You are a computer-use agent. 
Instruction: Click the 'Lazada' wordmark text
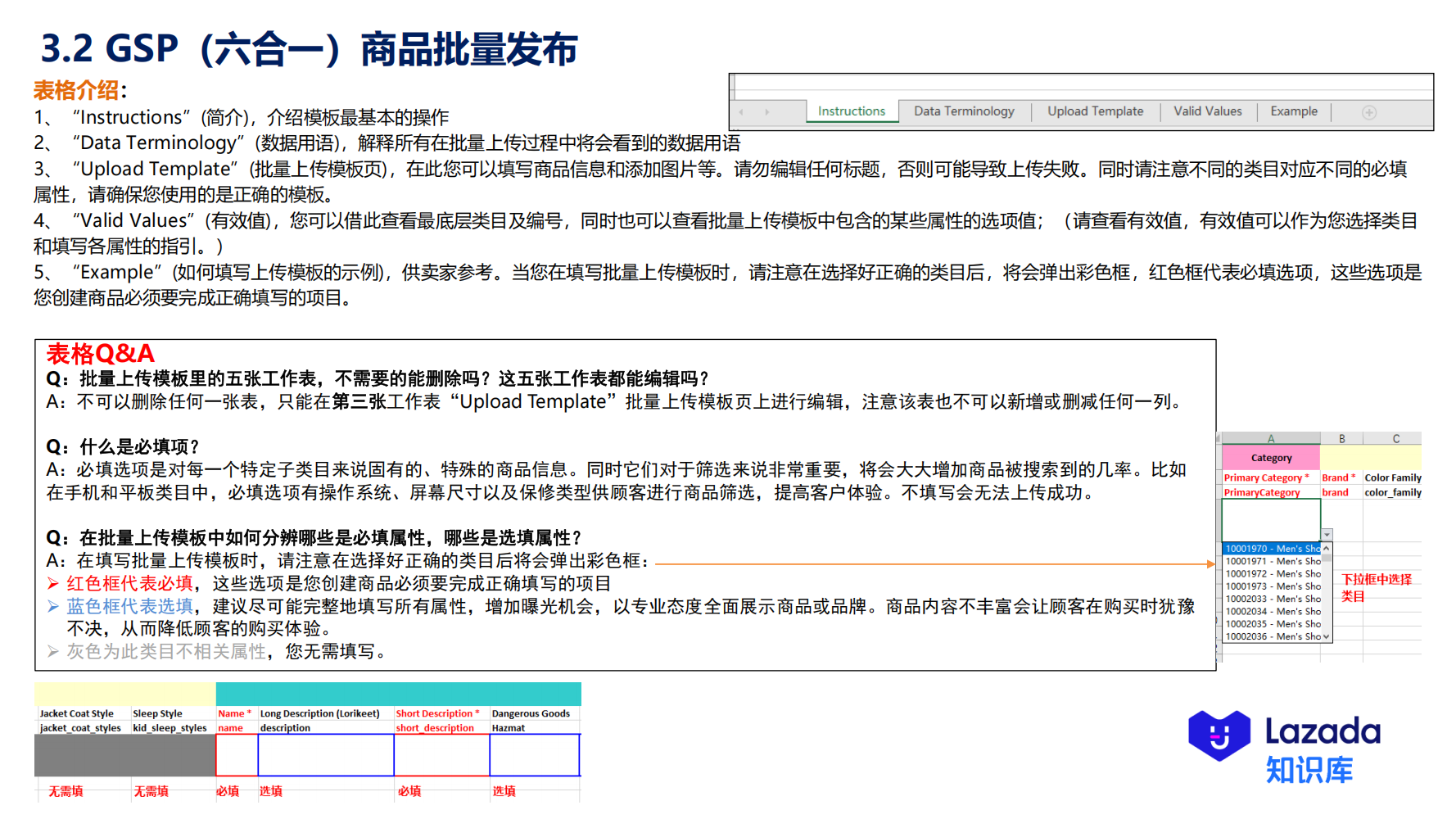1323,731
